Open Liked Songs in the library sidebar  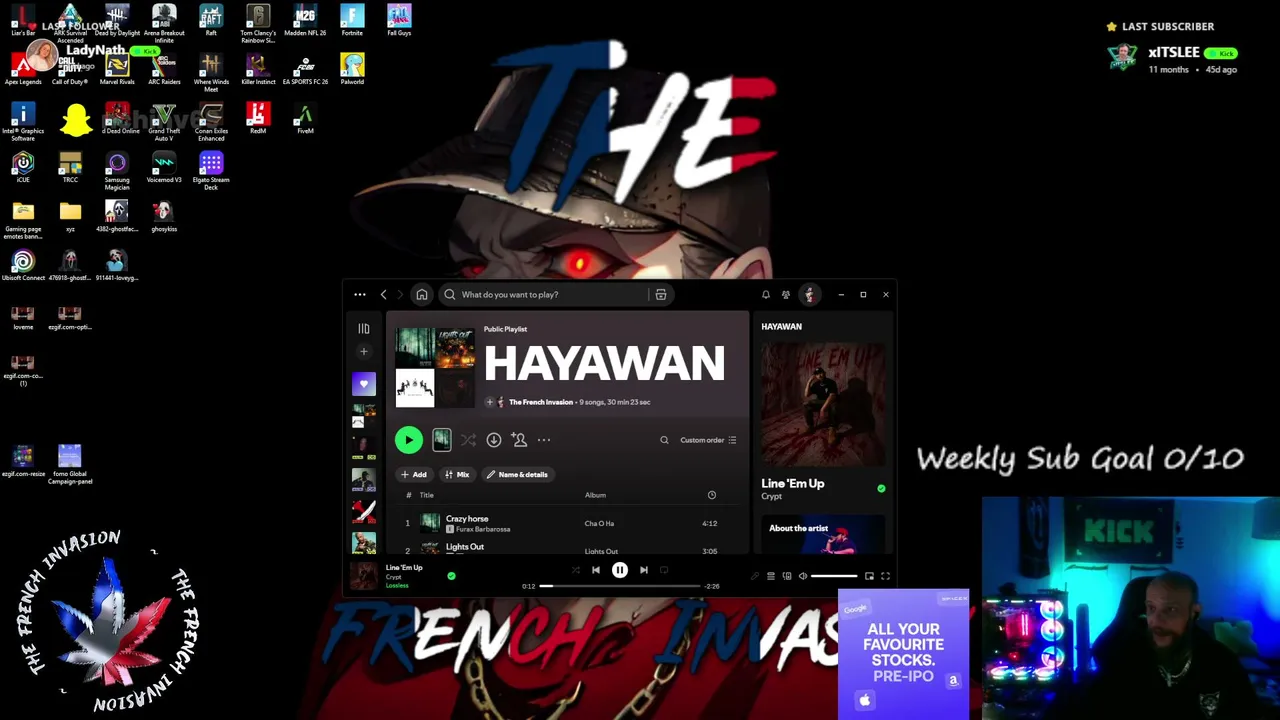[x=364, y=384]
